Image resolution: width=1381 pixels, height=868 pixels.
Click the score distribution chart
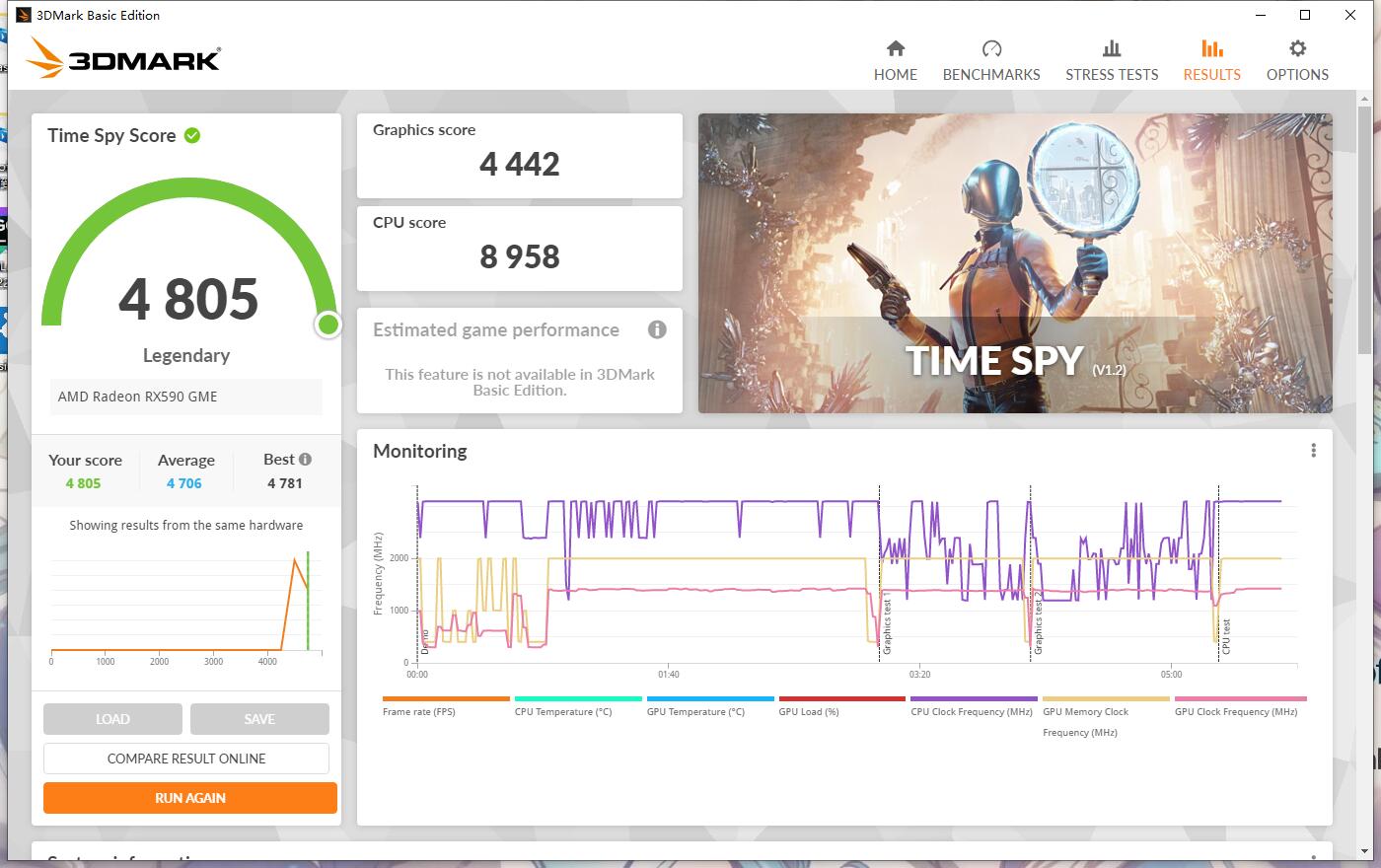click(x=186, y=607)
